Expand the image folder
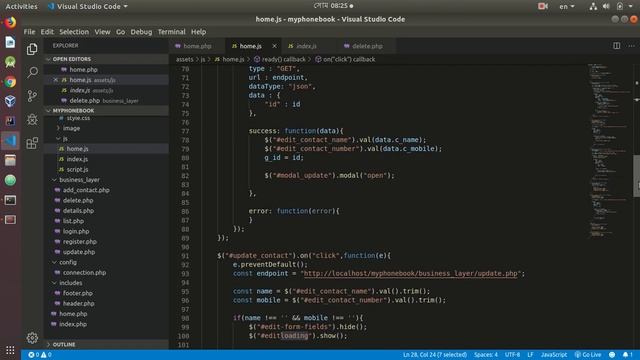Image resolution: width=640 pixels, height=360 pixels. pyautogui.click(x=71, y=128)
